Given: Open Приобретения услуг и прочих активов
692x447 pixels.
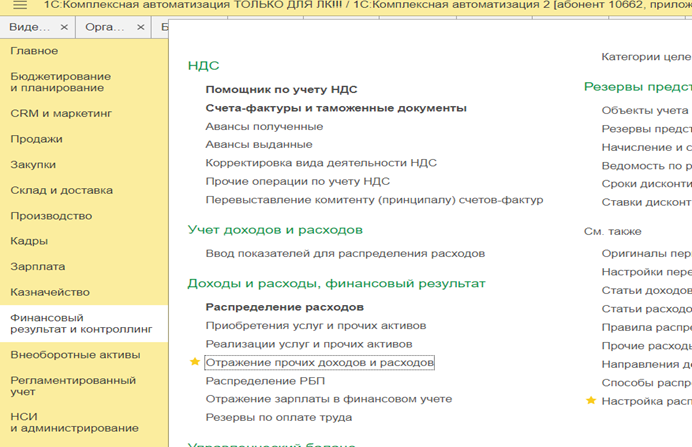Looking at the screenshot, I should click(316, 326).
